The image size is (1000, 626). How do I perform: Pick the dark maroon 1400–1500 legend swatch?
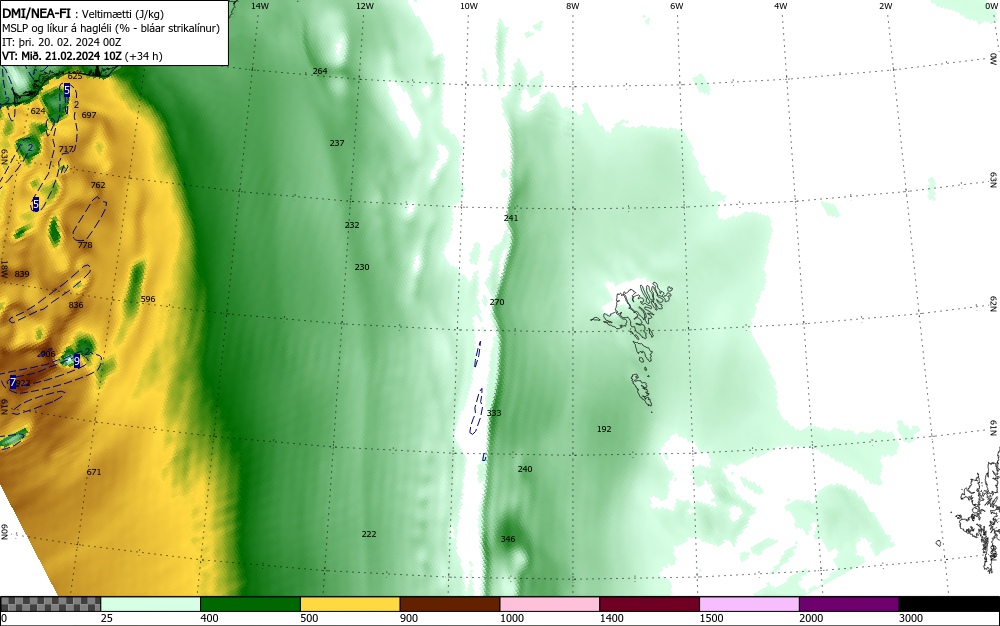point(649,604)
